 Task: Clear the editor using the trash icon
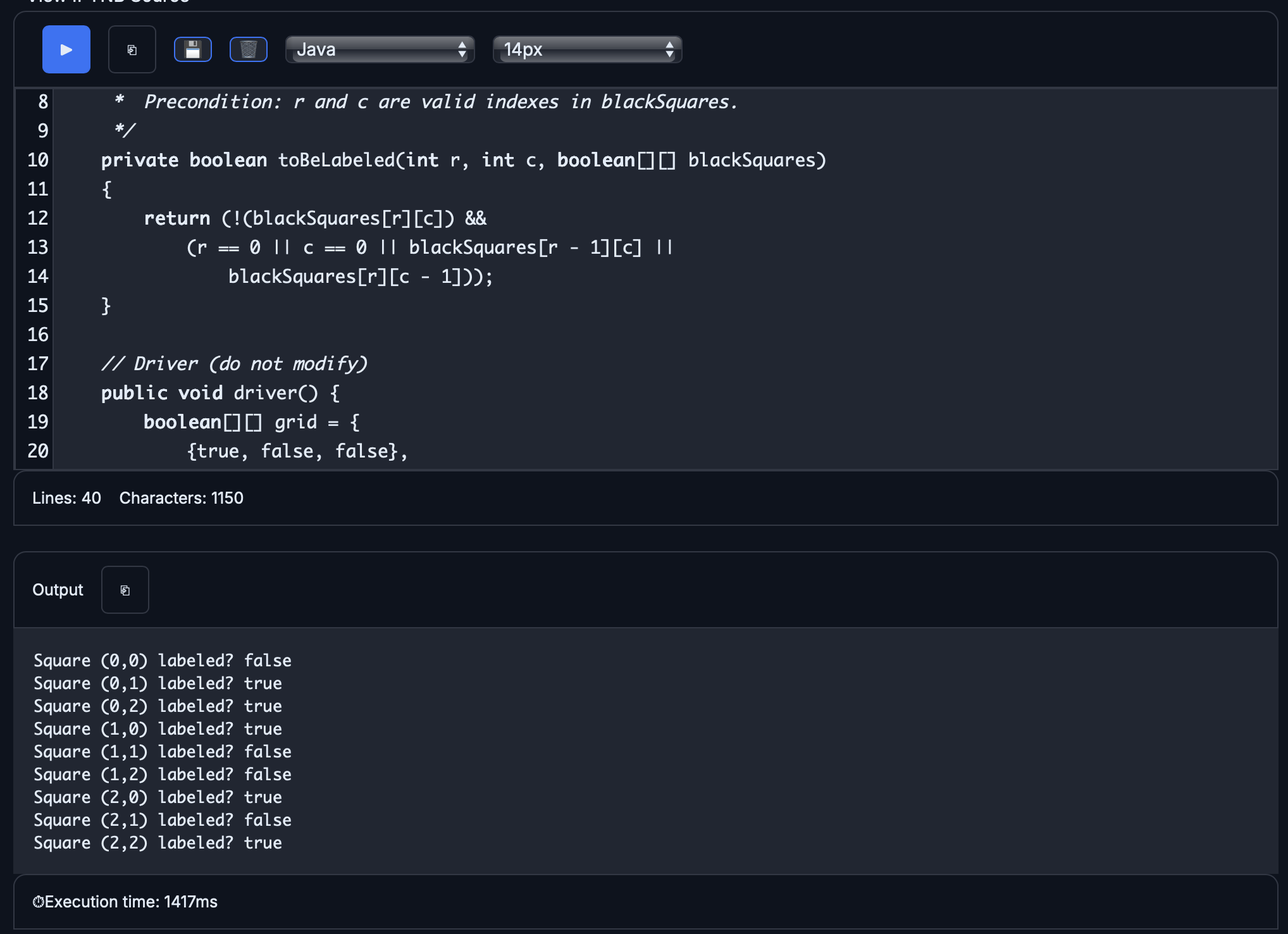pyautogui.click(x=249, y=49)
